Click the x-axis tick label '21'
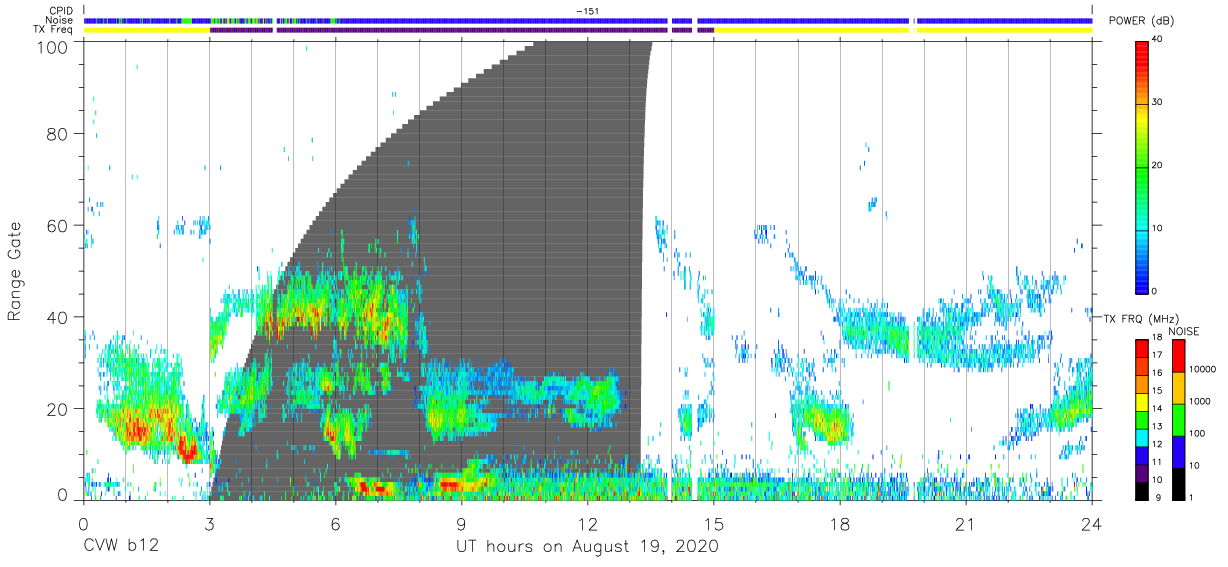Viewport: 1228px width, 567px height. tap(966, 524)
